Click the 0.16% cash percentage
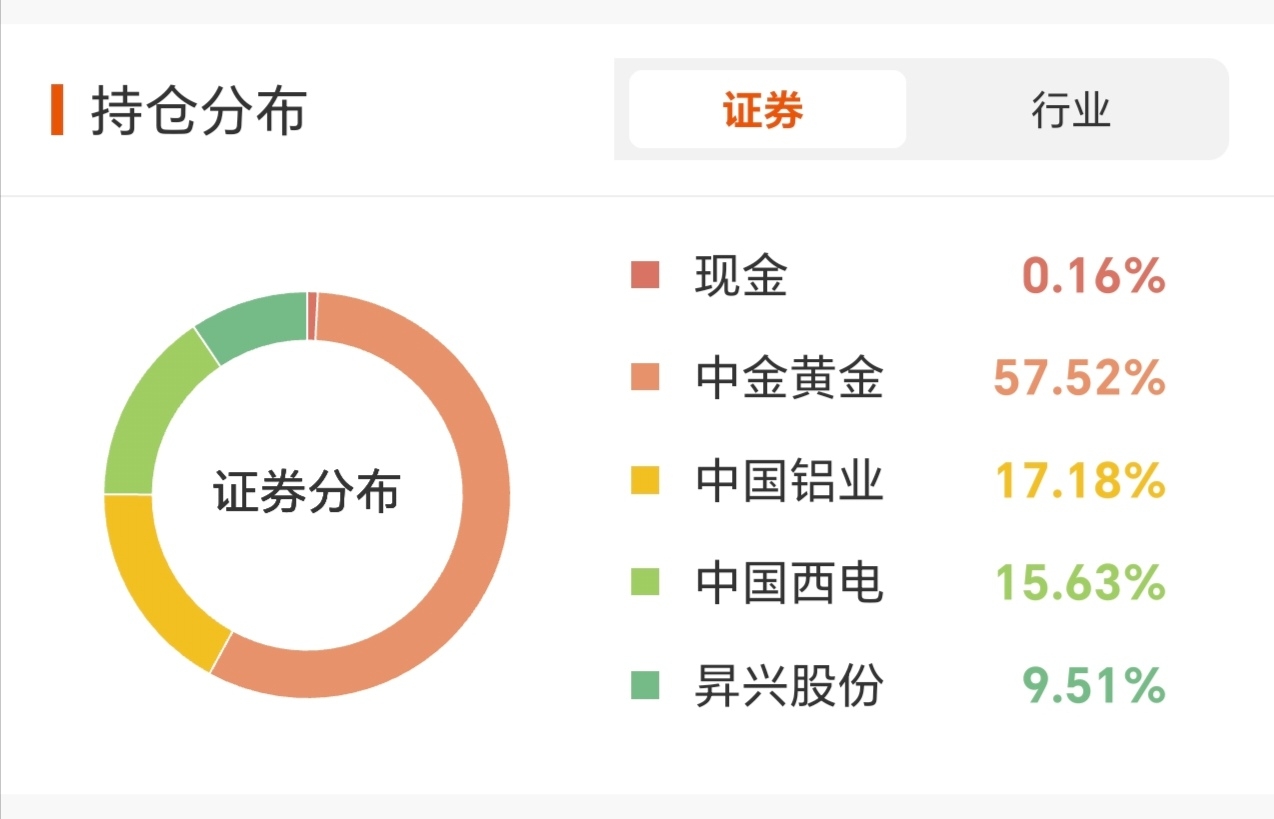The width and height of the screenshot is (1274, 819). (1093, 276)
